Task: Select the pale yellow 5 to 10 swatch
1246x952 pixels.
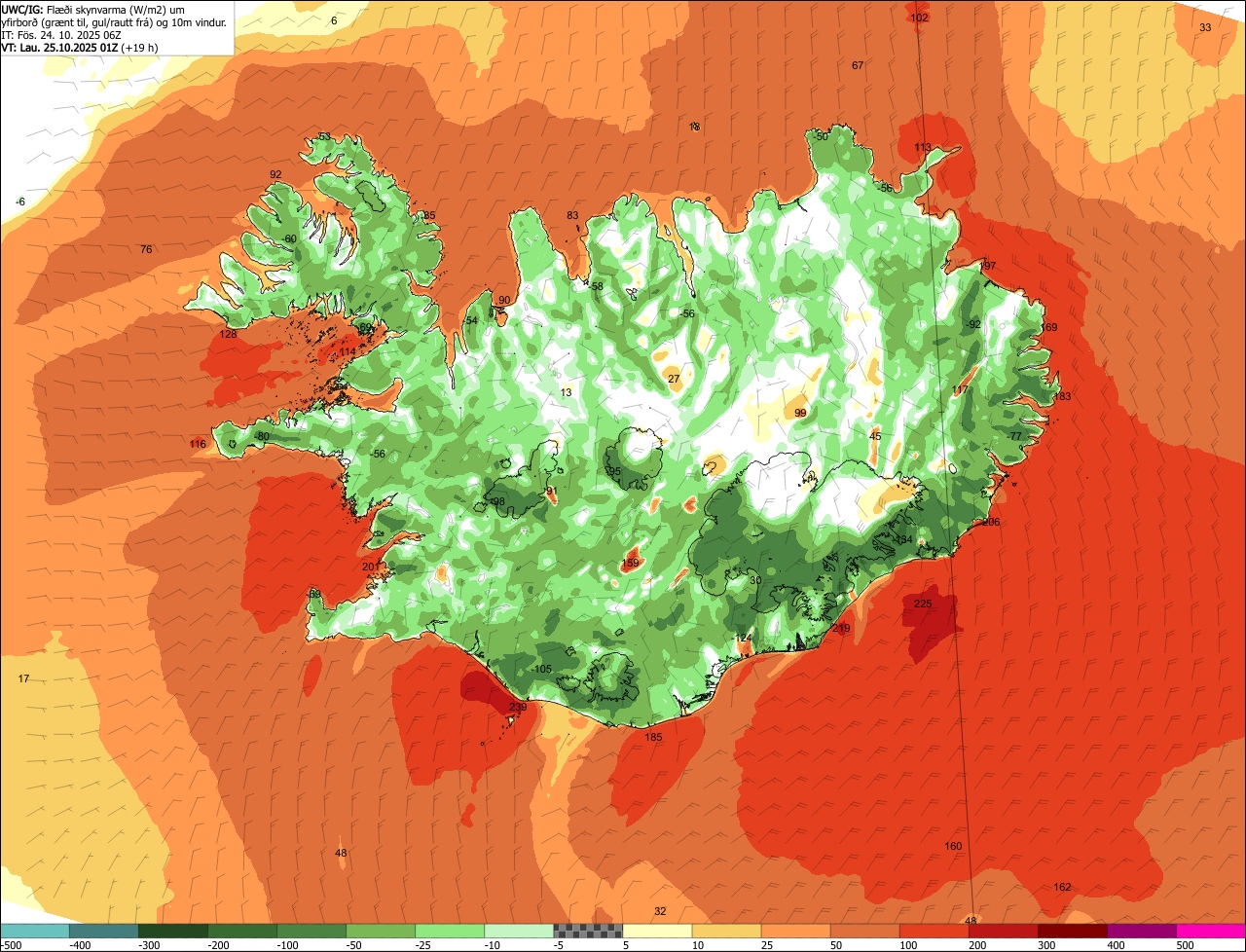Action: tap(657, 931)
